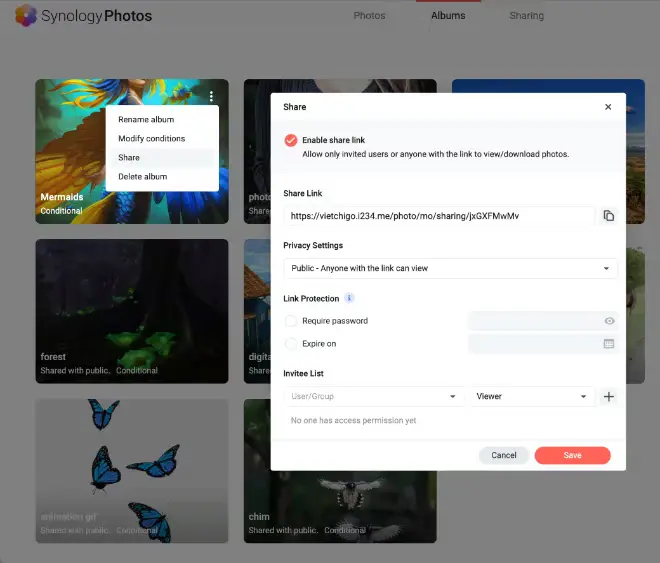
Task: Click the share link URL field
Action: tap(438, 215)
